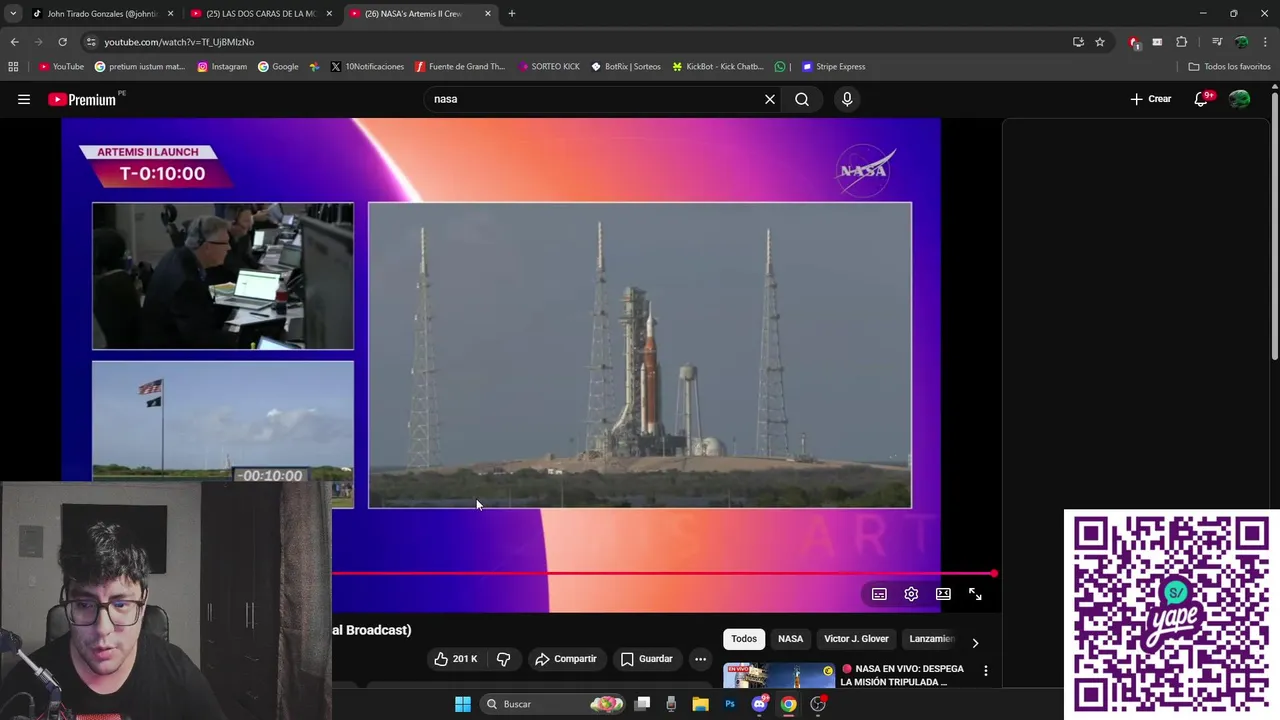The width and height of the screenshot is (1280, 720).
Task: Start voice search with microphone icon
Action: click(847, 99)
